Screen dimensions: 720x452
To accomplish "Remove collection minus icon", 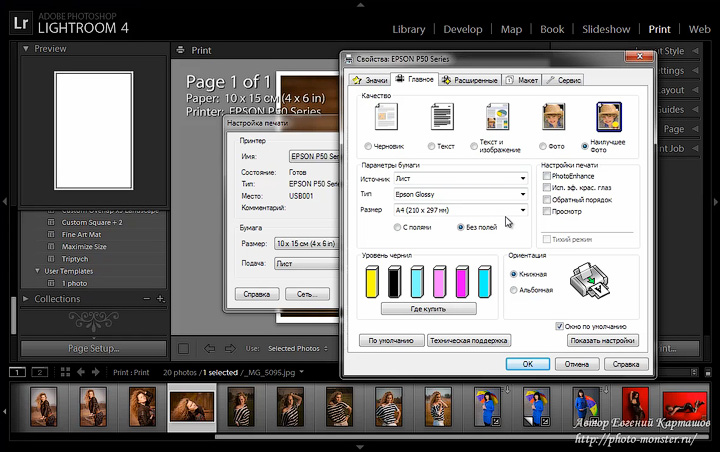I will (146, 299).
